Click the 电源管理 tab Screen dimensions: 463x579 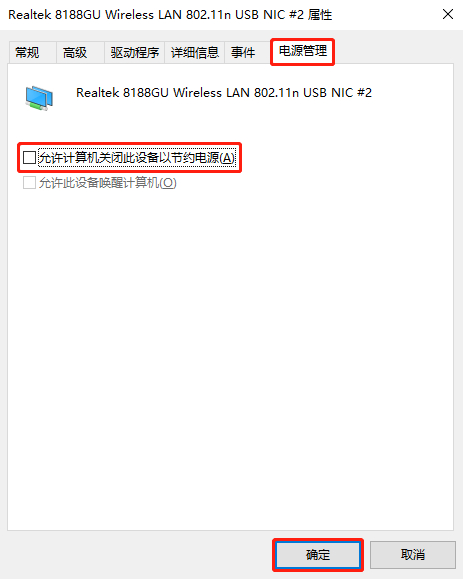tap(302, 51)
